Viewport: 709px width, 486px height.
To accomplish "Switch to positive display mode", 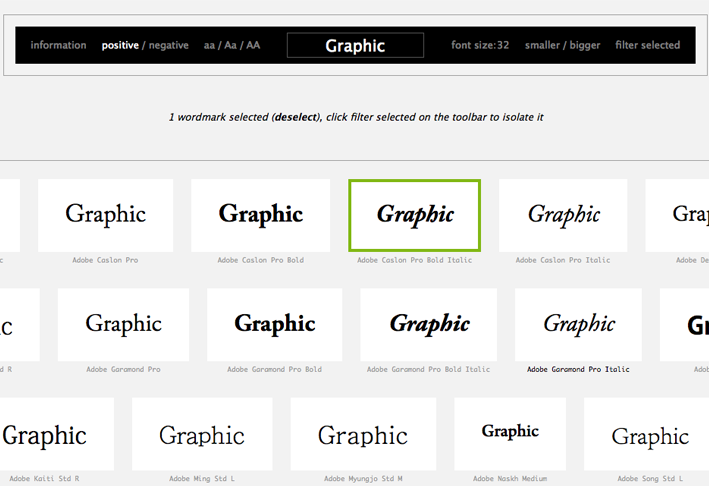I will pos(120,45).
